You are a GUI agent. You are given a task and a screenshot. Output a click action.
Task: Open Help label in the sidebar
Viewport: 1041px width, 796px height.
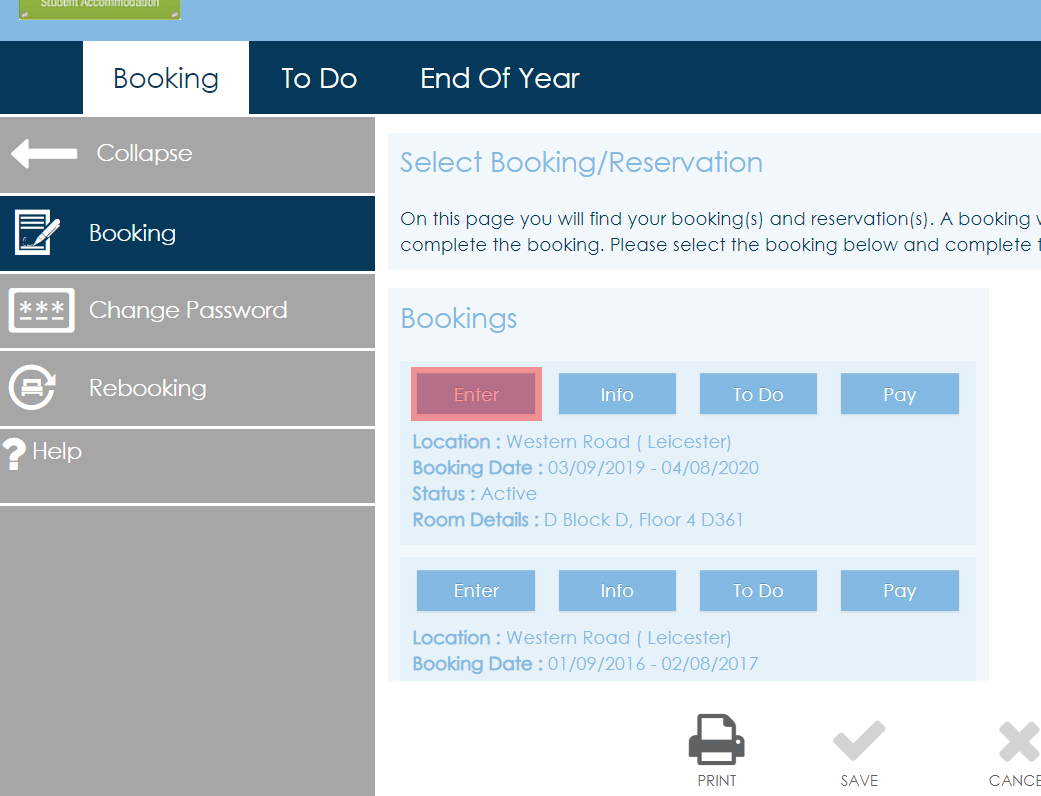pyautogui.click(x=57, y=451)
